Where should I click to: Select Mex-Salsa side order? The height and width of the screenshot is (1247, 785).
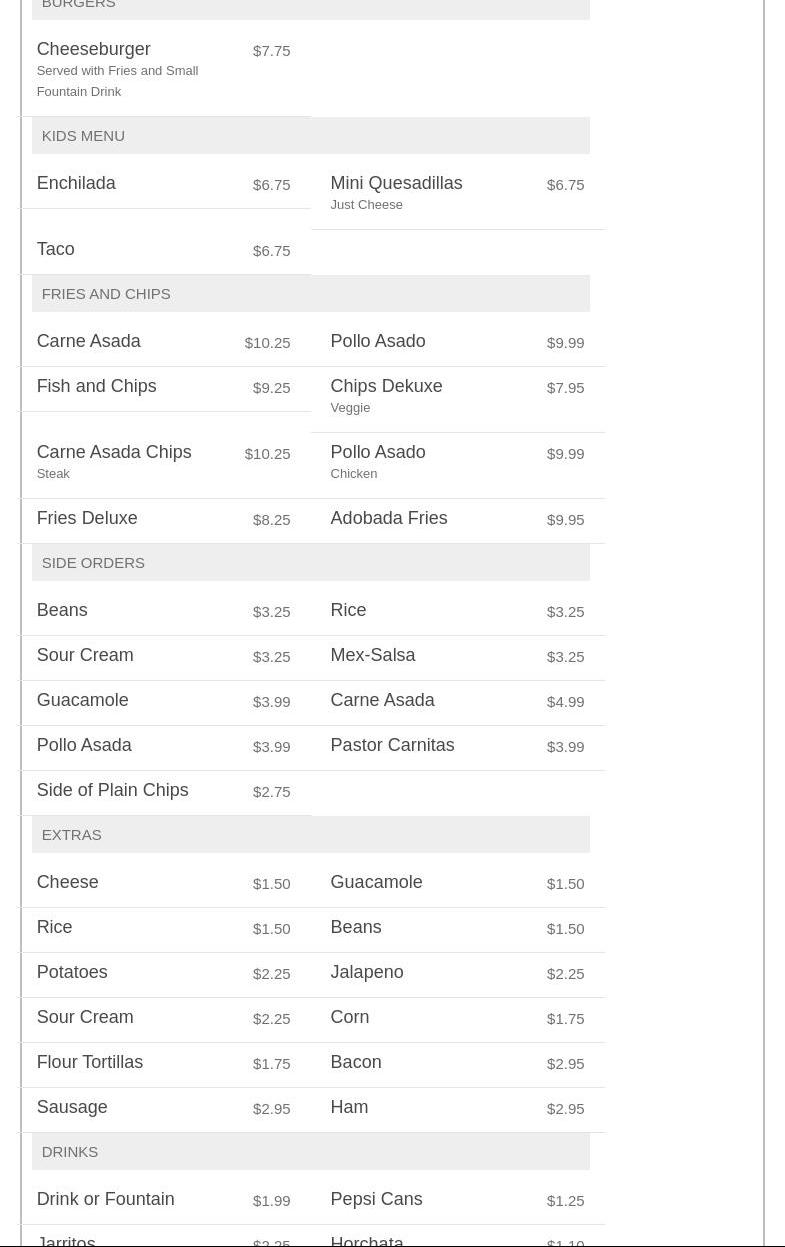372,655
